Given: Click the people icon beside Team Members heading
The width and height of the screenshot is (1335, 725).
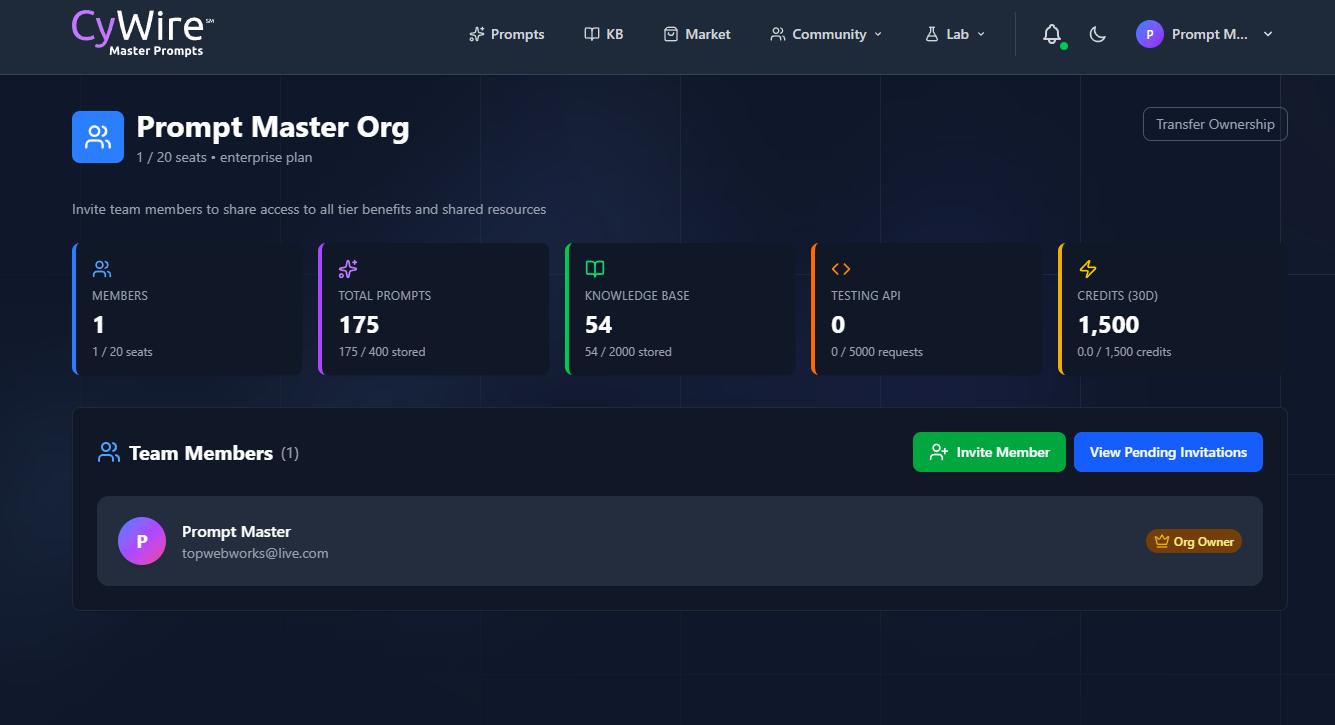Looking at the screenshot, I should point(109,453).
